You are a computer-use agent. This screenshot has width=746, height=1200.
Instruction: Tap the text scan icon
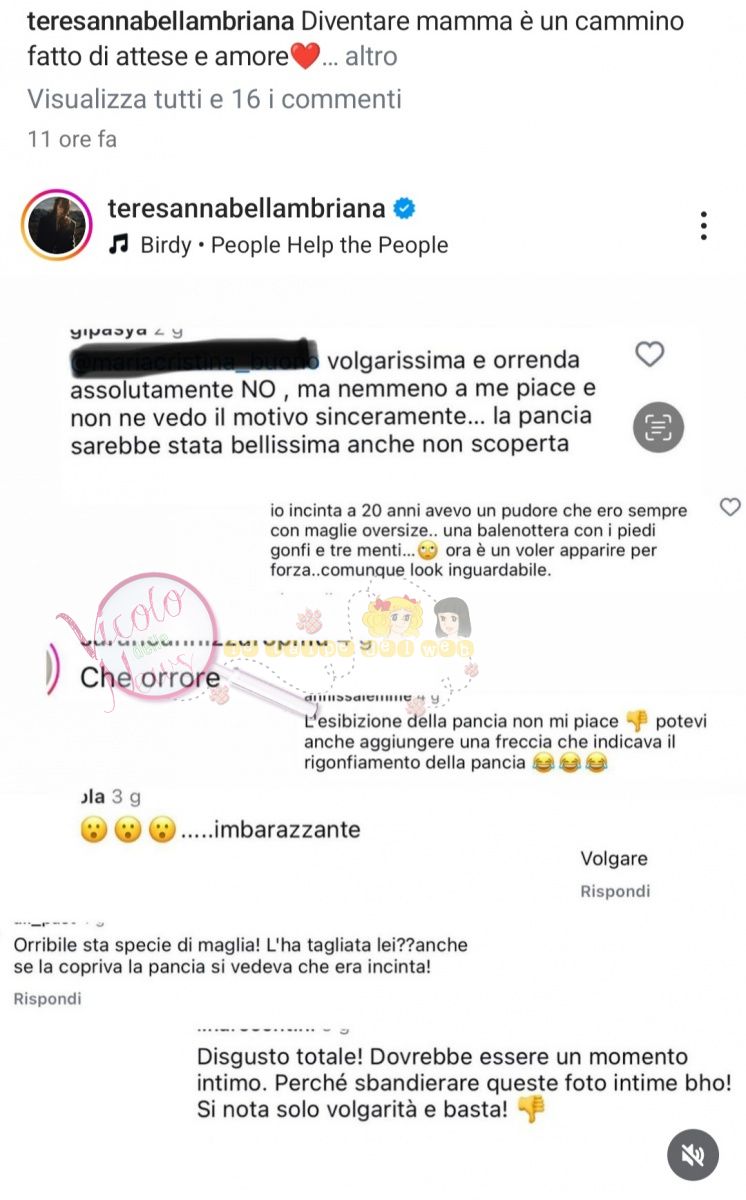pyautogui.click(x=658, y=429)
